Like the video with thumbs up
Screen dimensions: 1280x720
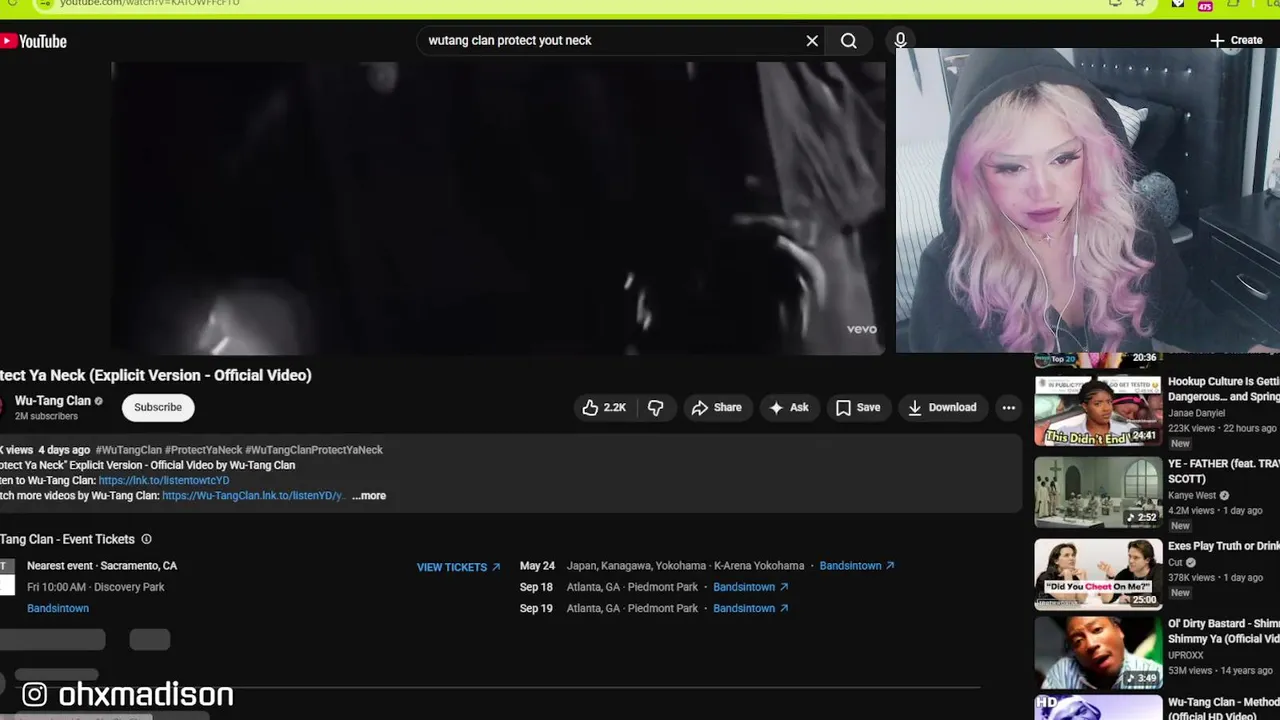pos(604,407)
